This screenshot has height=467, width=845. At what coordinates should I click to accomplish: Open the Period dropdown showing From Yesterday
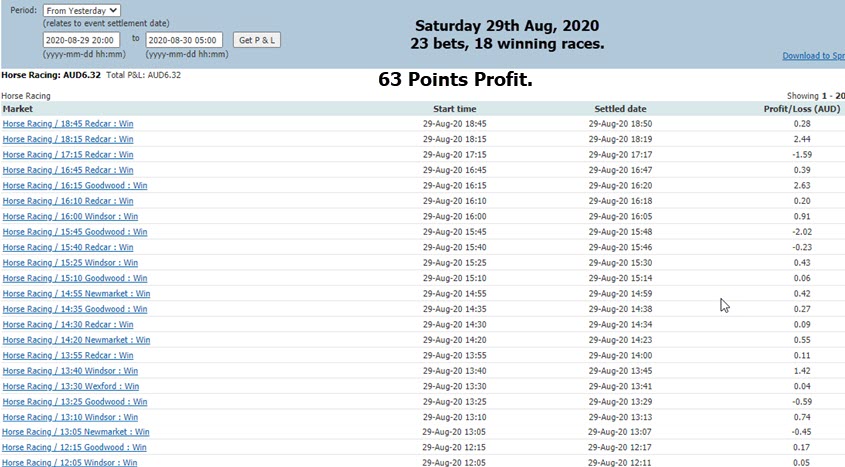point(82,10)
